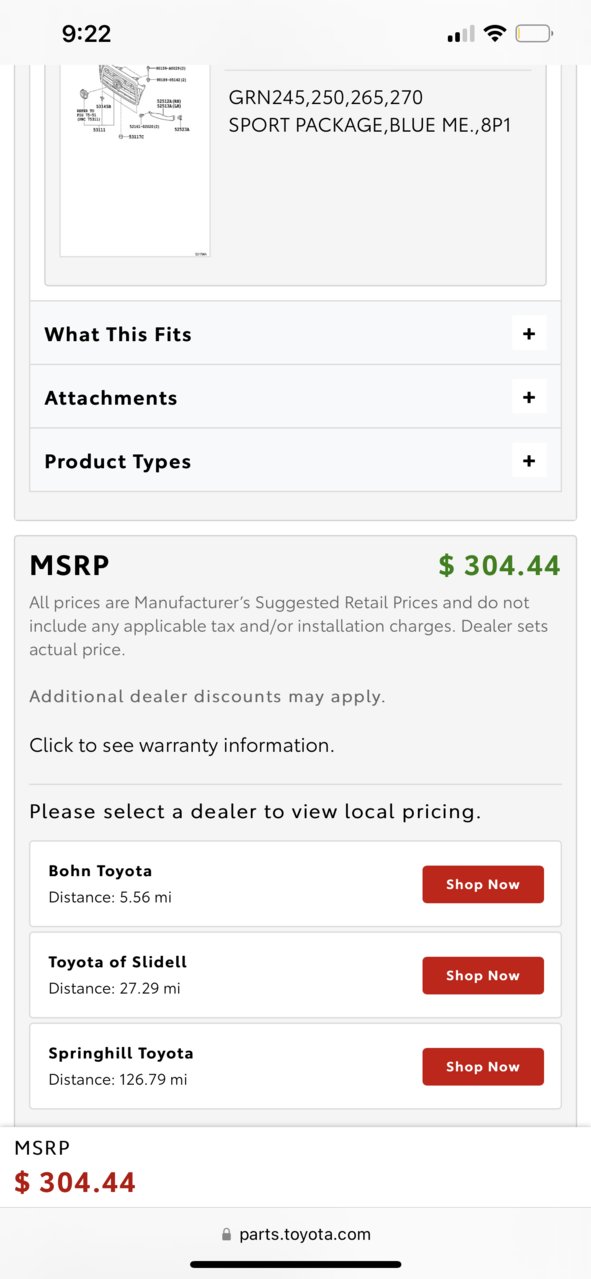The width and height of the screenshot is (591, 1279).
Task: Expand the Product Types plus icon
Action: (x=528, y=461)
